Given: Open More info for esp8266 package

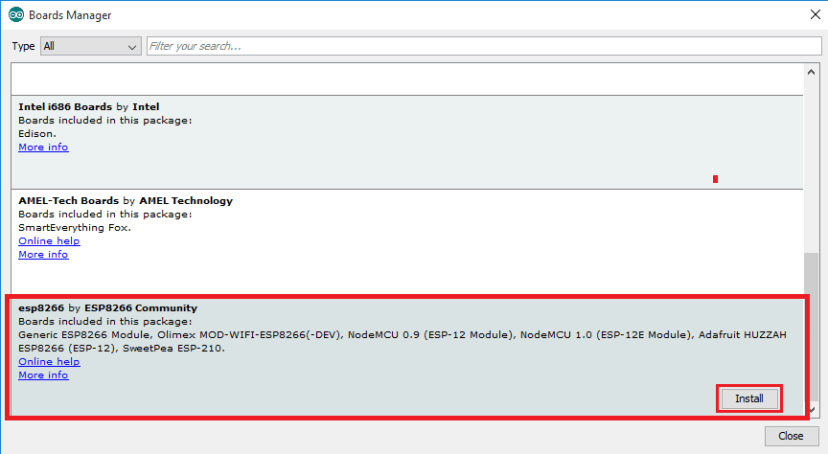Looking at the screenshot, I should [x=43, y=375].
